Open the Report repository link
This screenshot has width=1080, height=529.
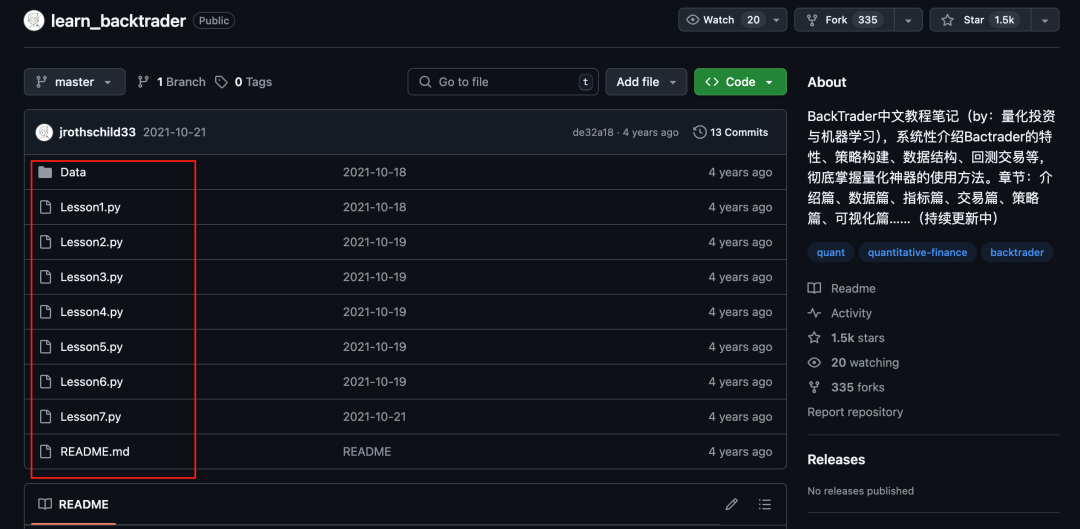tap(855, 412)
